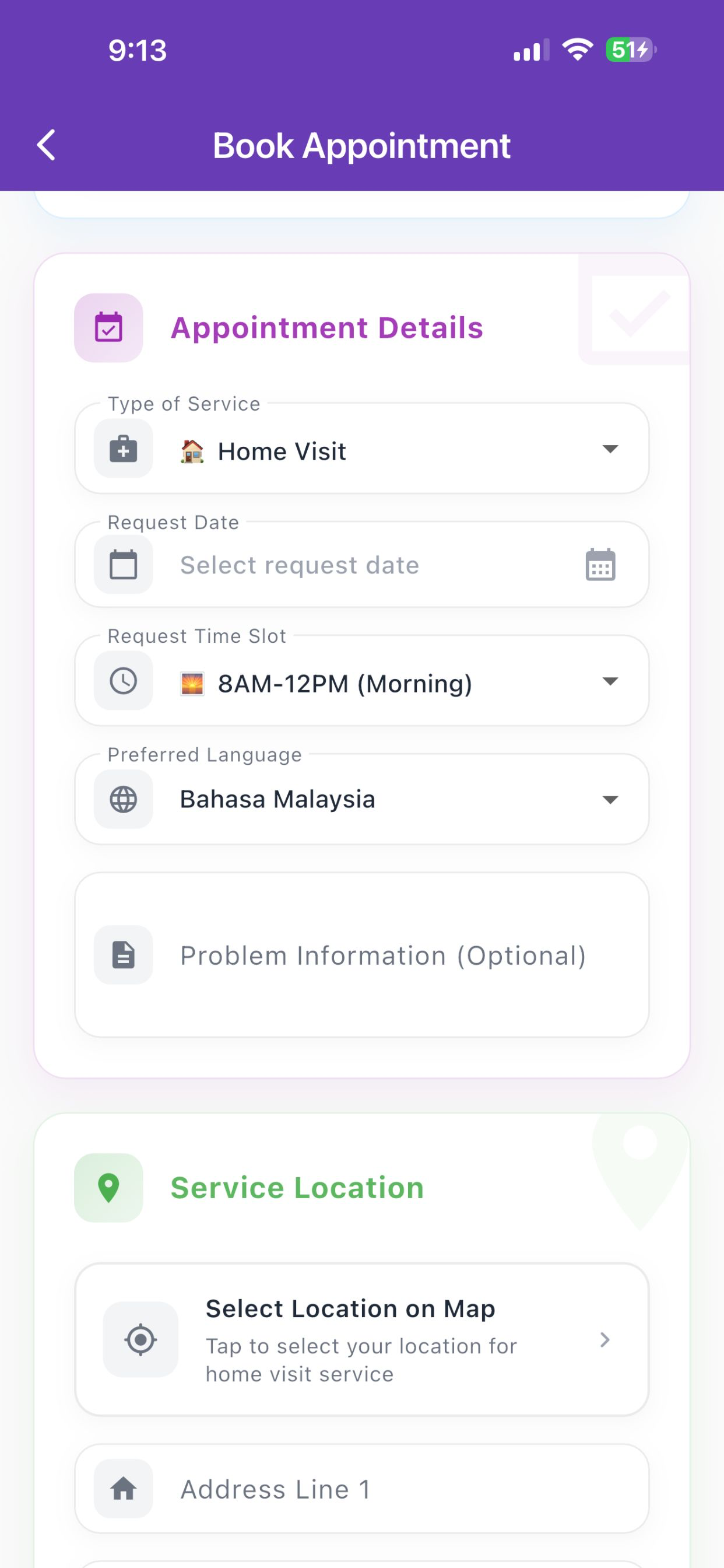Expand the Preferred Language dropdown arrow

tap(610, 800)
